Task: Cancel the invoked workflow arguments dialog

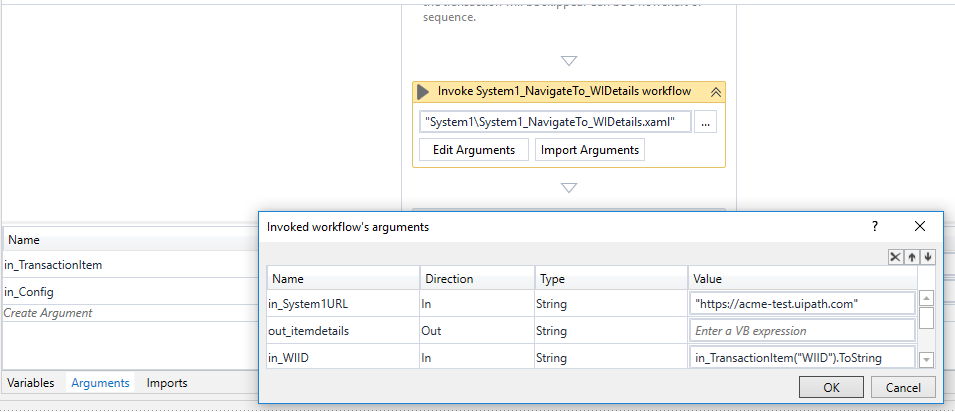Action: pos(903,387)
